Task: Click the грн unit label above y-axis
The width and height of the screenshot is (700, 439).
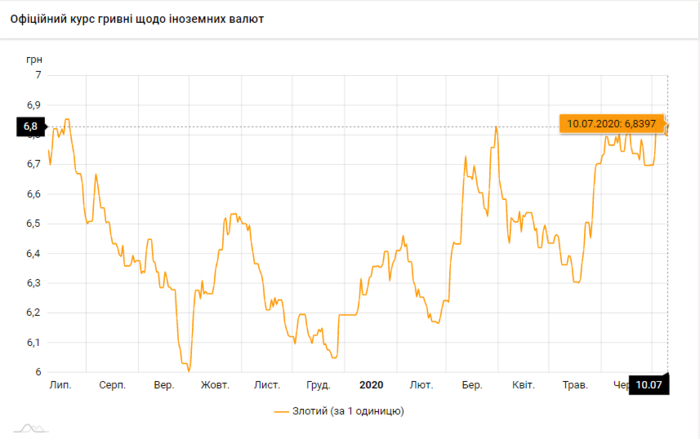Action: pos(34,58)
